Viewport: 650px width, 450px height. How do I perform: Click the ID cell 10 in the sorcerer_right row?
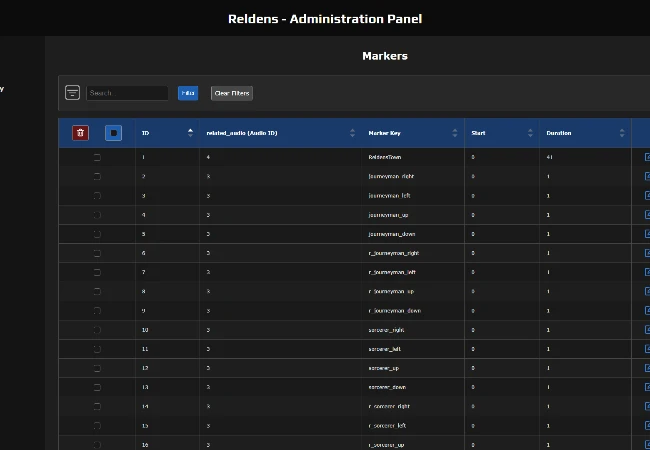145,330
